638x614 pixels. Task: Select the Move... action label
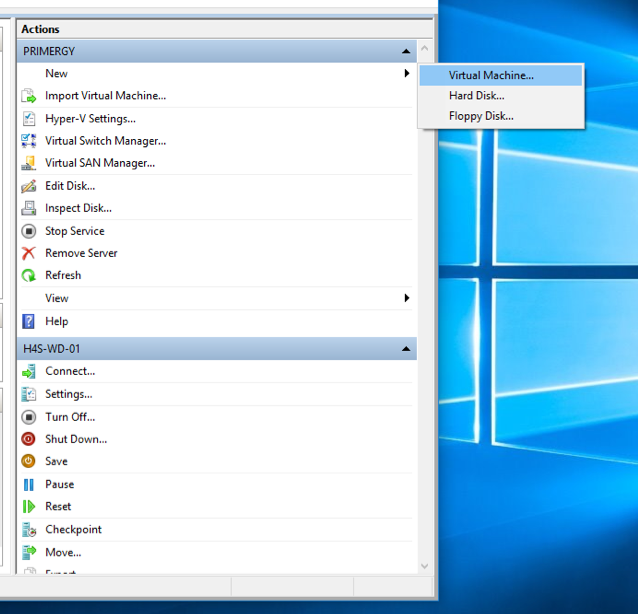point(63,553)
